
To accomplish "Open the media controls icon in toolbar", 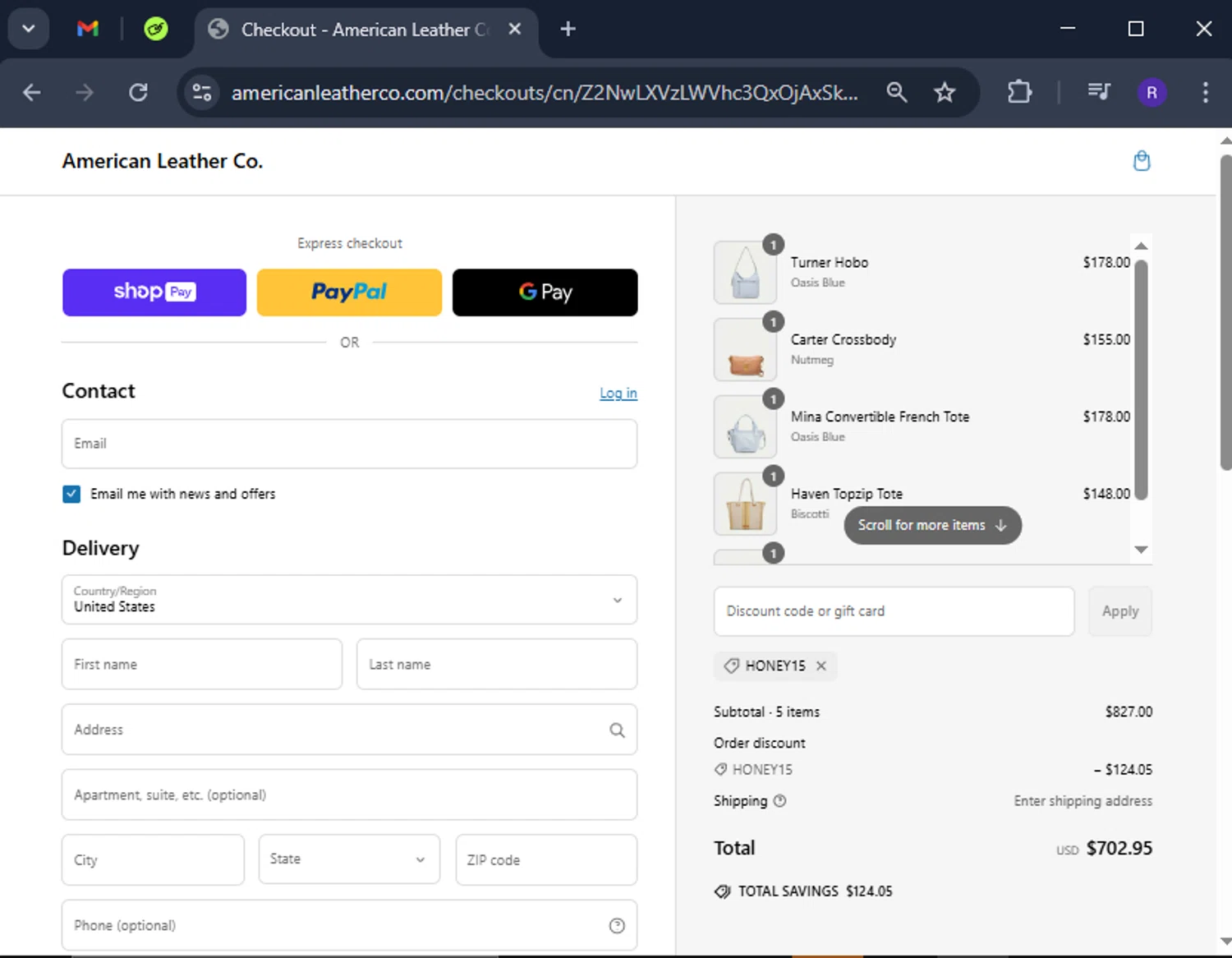I will [x=1099, y=92].
